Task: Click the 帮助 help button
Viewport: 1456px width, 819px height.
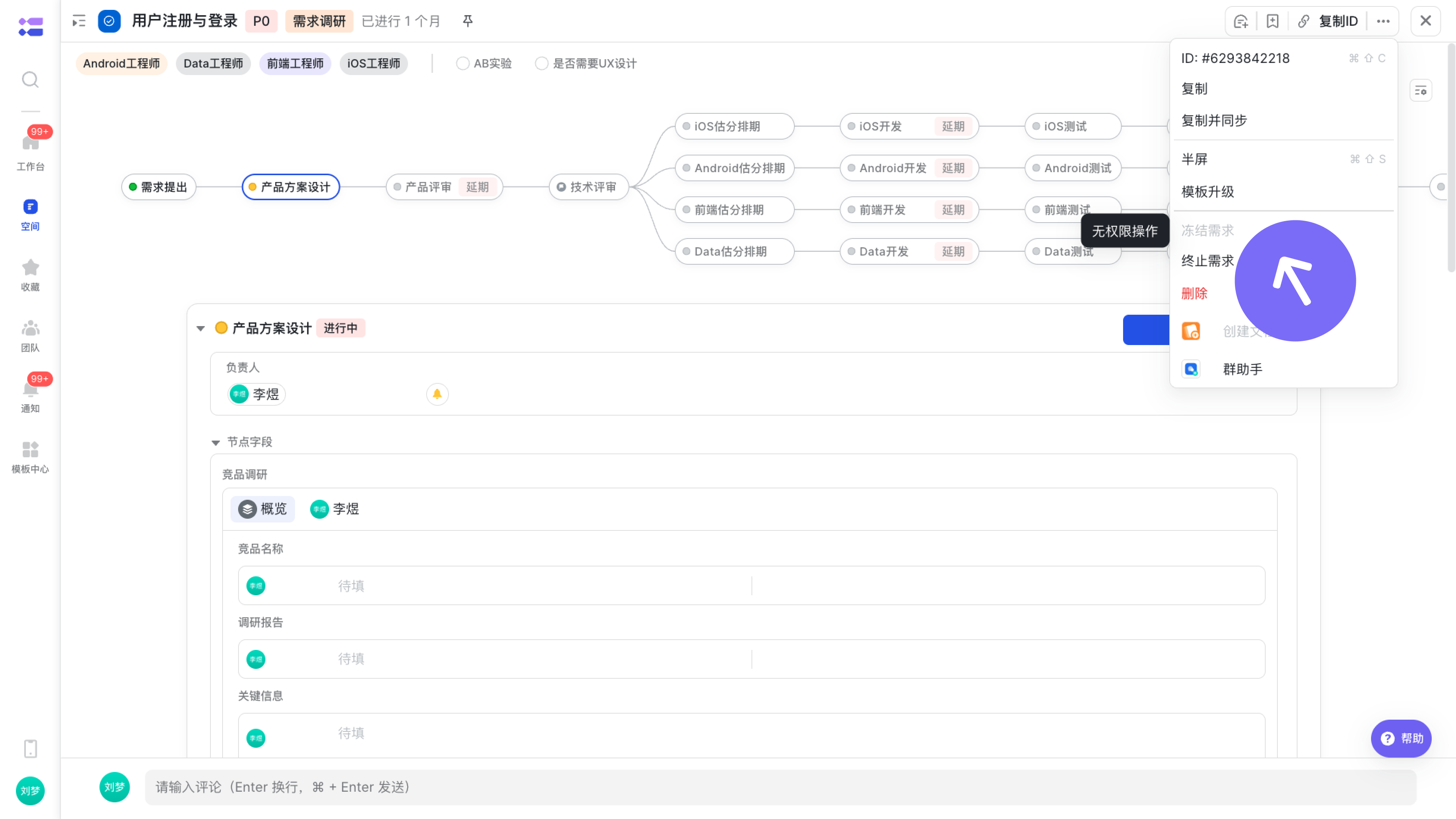Action: (x=1401, y=738)
